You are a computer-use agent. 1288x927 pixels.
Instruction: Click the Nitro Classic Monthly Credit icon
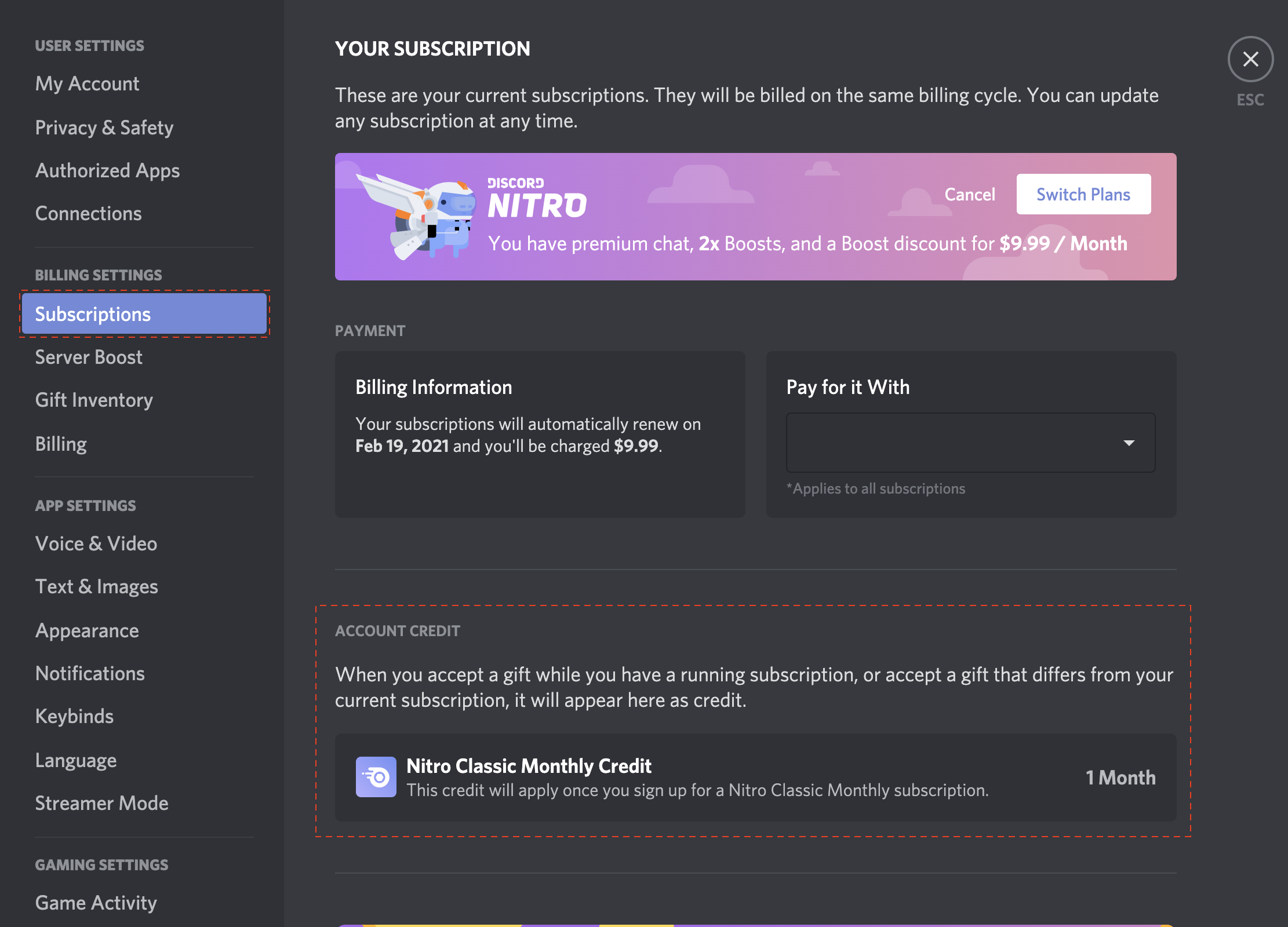click(375, 777)
